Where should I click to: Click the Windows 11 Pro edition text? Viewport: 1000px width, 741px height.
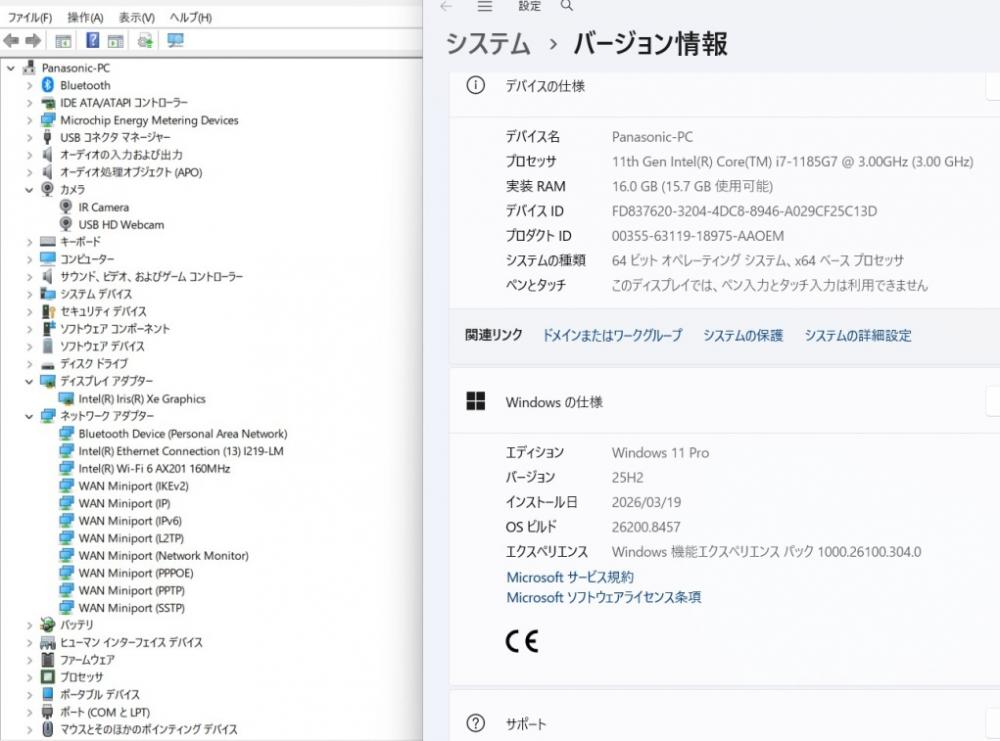[x=660, y=453]
